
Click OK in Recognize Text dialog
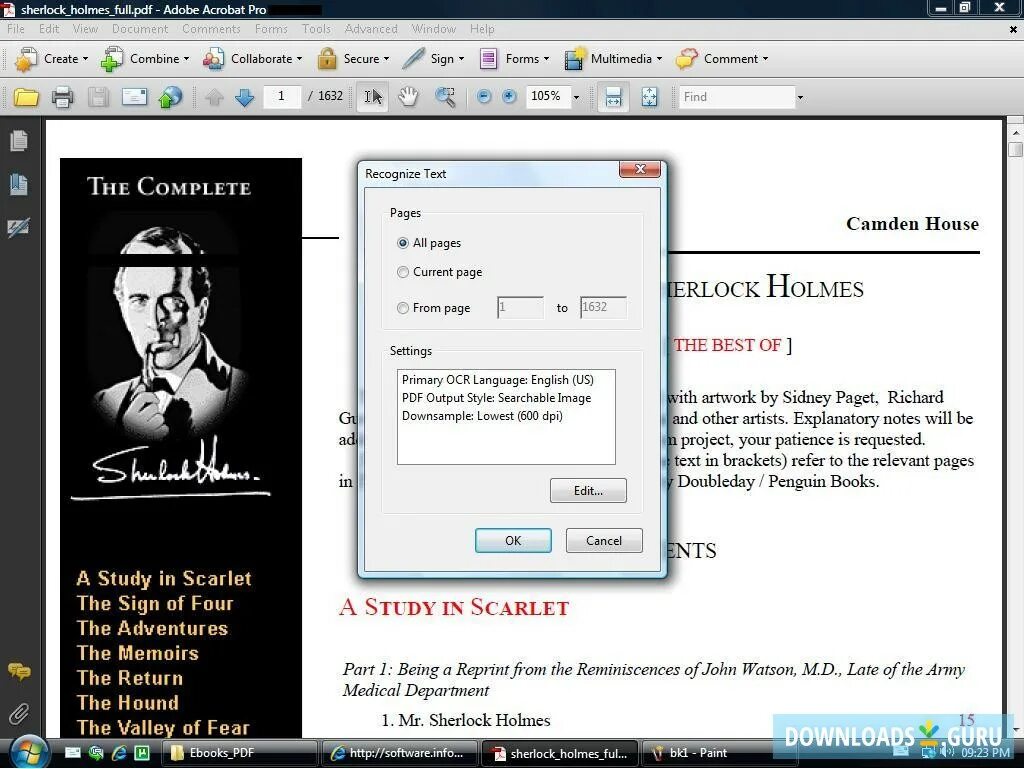[513, 541]
